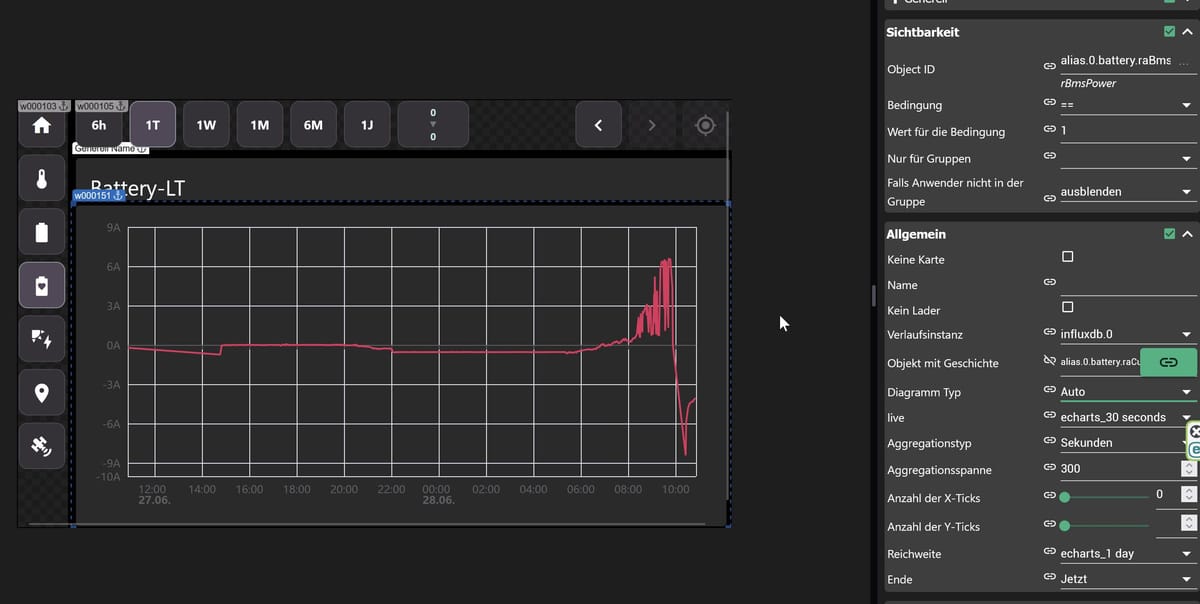1200x604 pixels.
Task: Toggle the Keine Karte checkbox
Action: (1067, 258)
